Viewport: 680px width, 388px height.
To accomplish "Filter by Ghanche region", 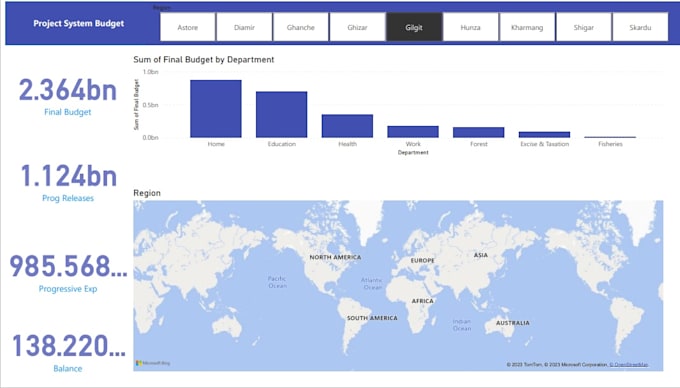I will point(301,27).
